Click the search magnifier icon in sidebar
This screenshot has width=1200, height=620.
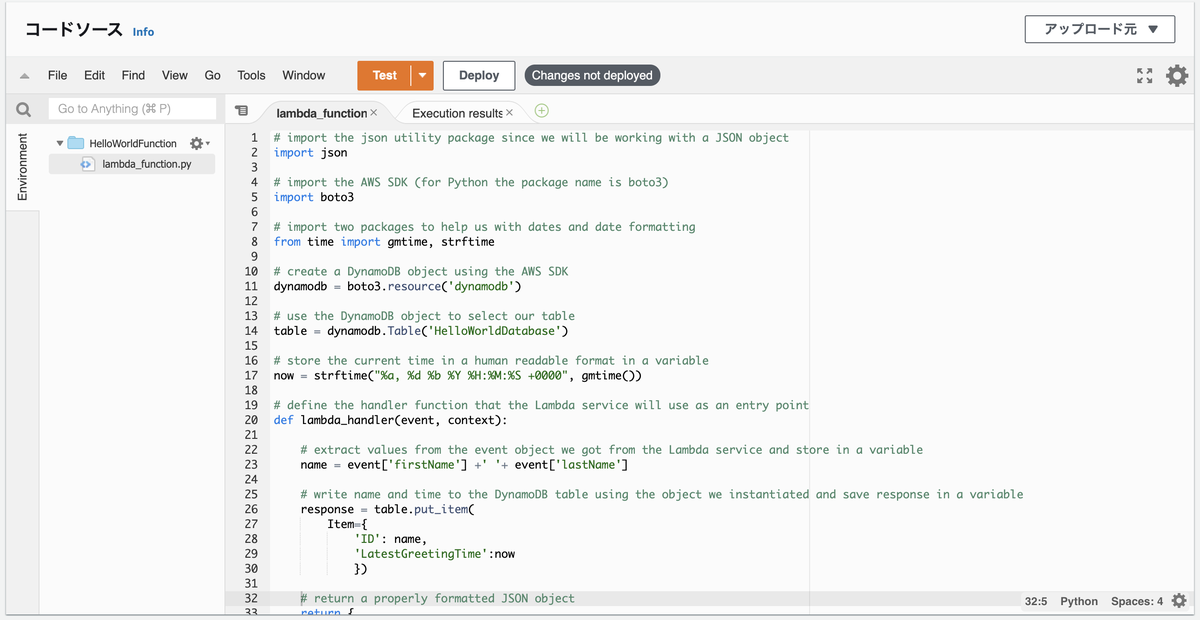tap(23, 109)
